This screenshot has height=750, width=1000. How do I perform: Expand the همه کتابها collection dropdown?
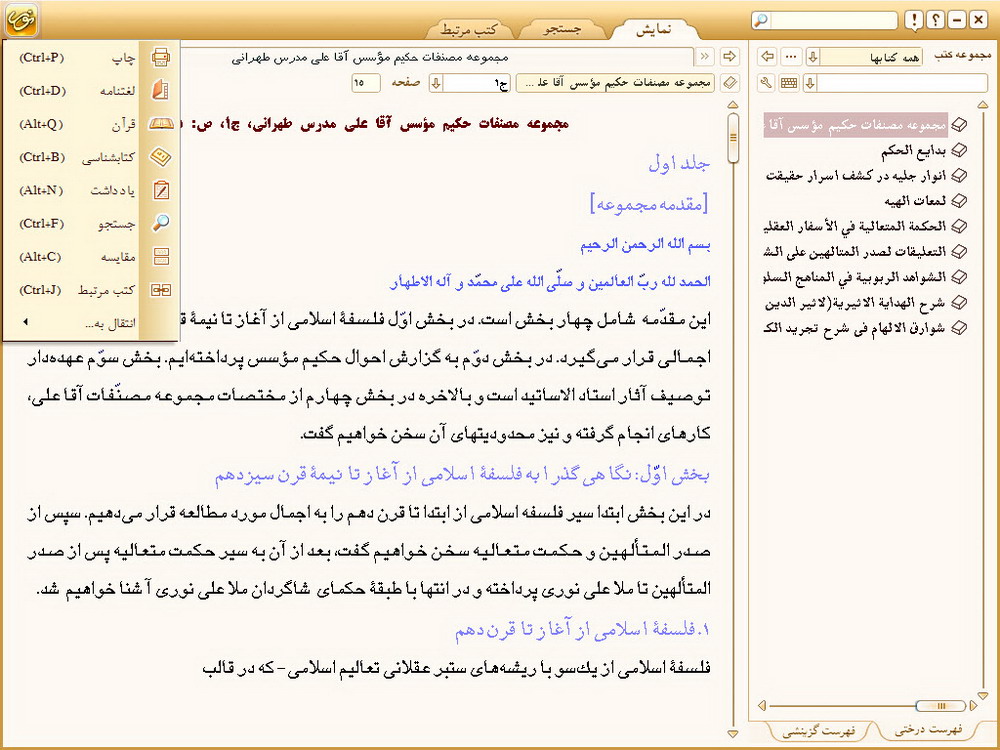[x=813, y=56]
